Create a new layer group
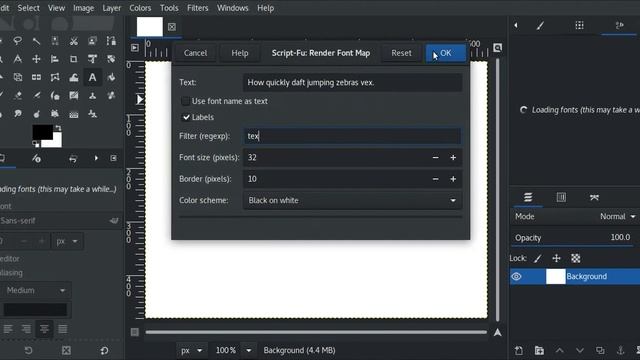This screenshot has height=360, width=640. click(x=539, y=350)
